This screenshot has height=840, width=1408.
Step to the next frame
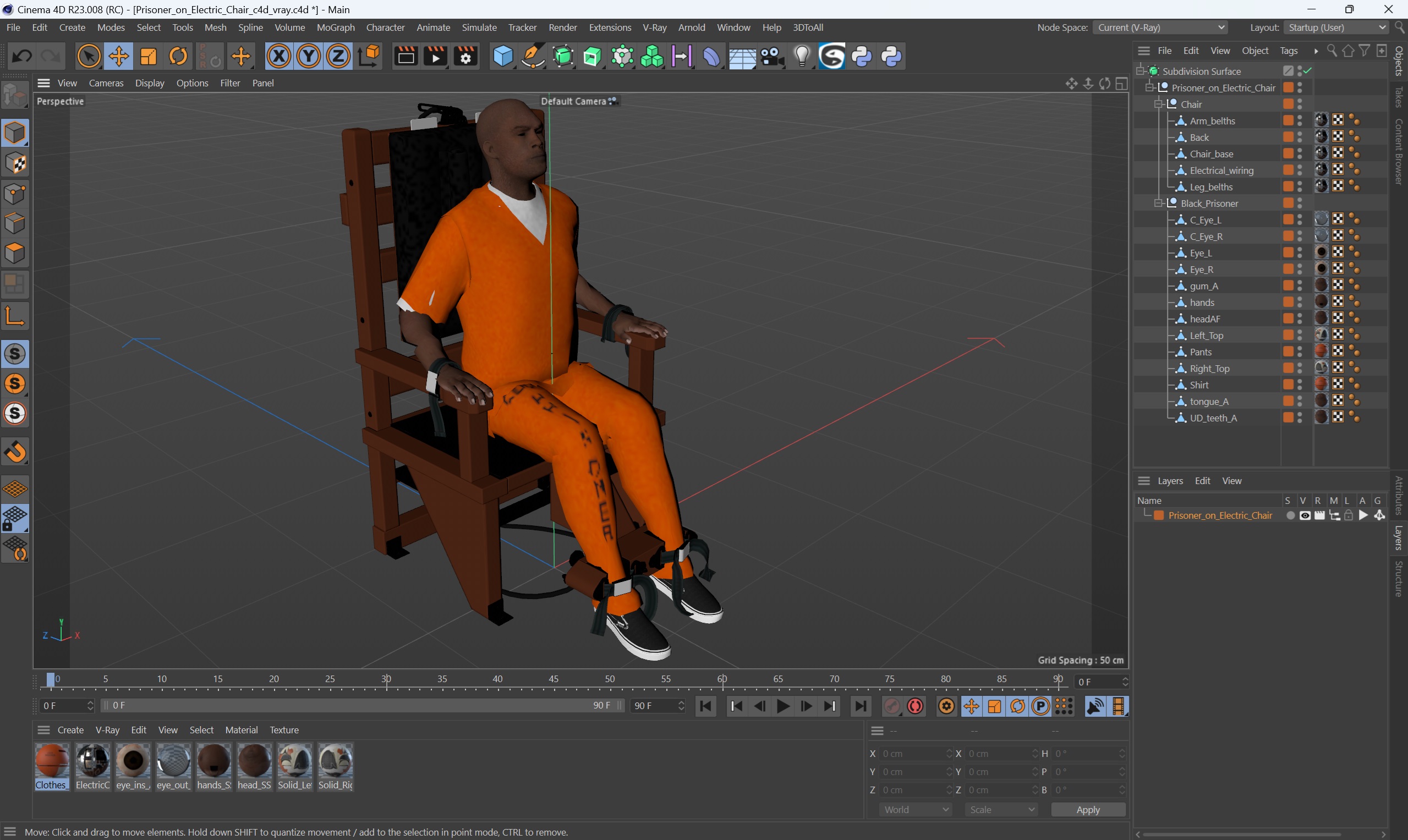pyautogui.click(x=806, y=706)
